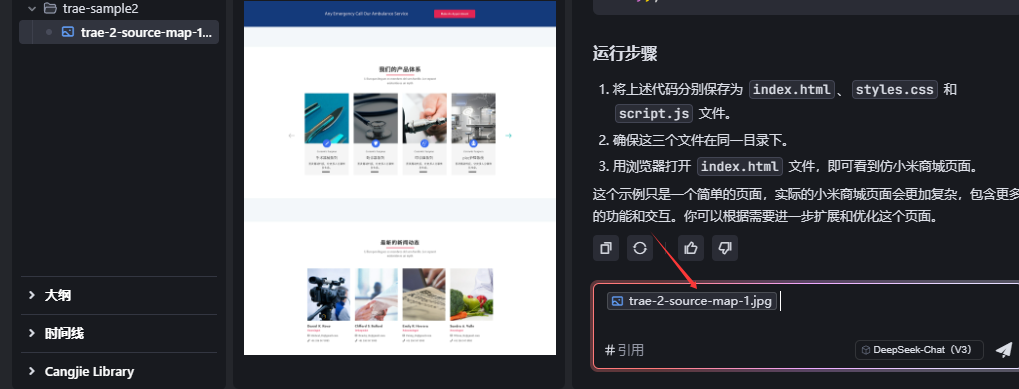
Task: Click the right carousel arrow in preview
Action: (x=509, y=136)
